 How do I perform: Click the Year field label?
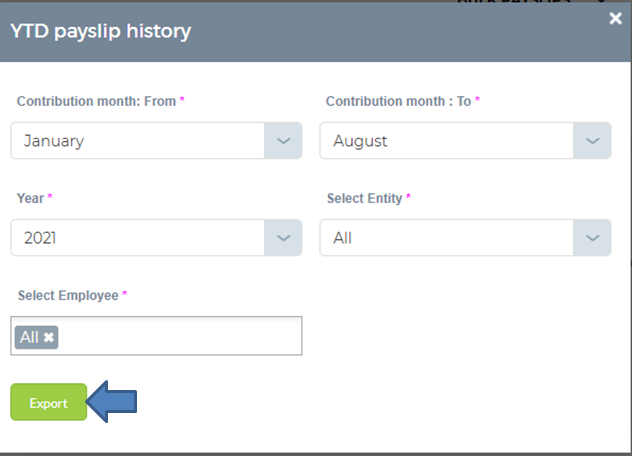[30, 198]
